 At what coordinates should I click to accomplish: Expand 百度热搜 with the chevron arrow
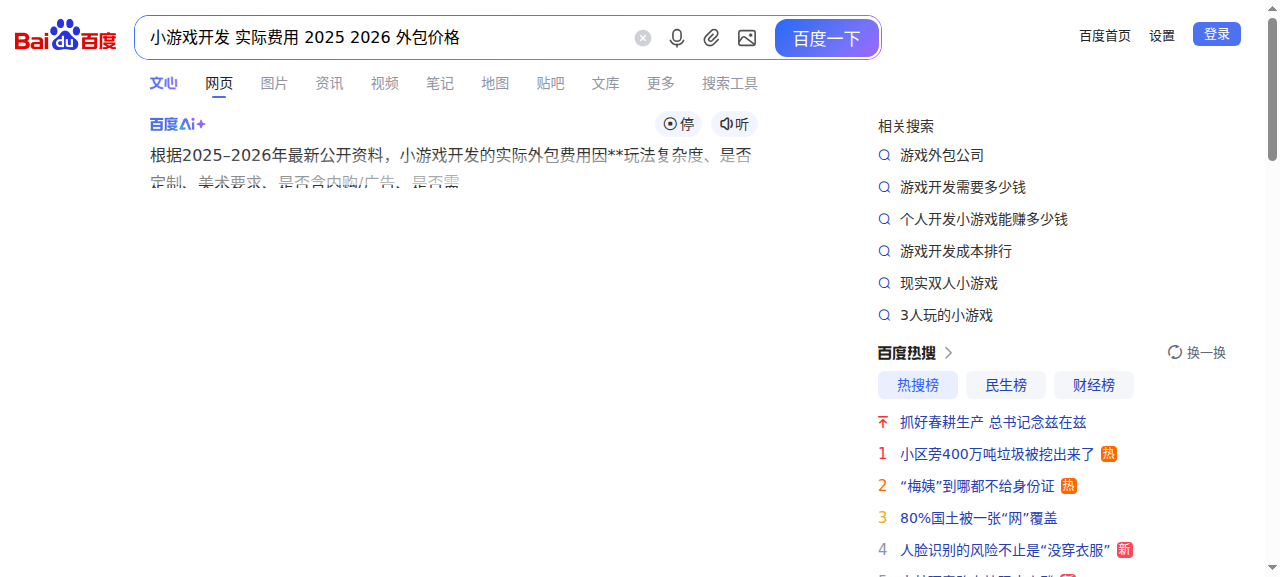point(949,353)
